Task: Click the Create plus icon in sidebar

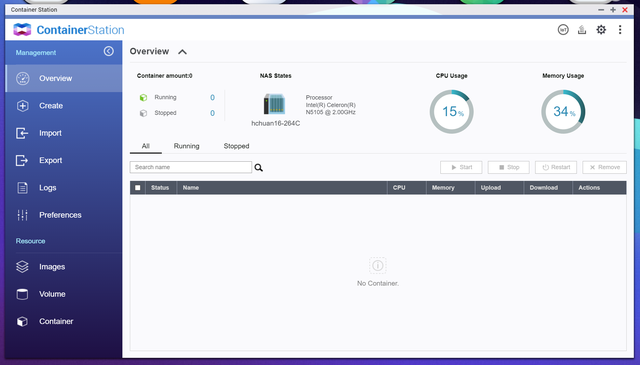Action: pyautogui.click(x=22, y=106)
